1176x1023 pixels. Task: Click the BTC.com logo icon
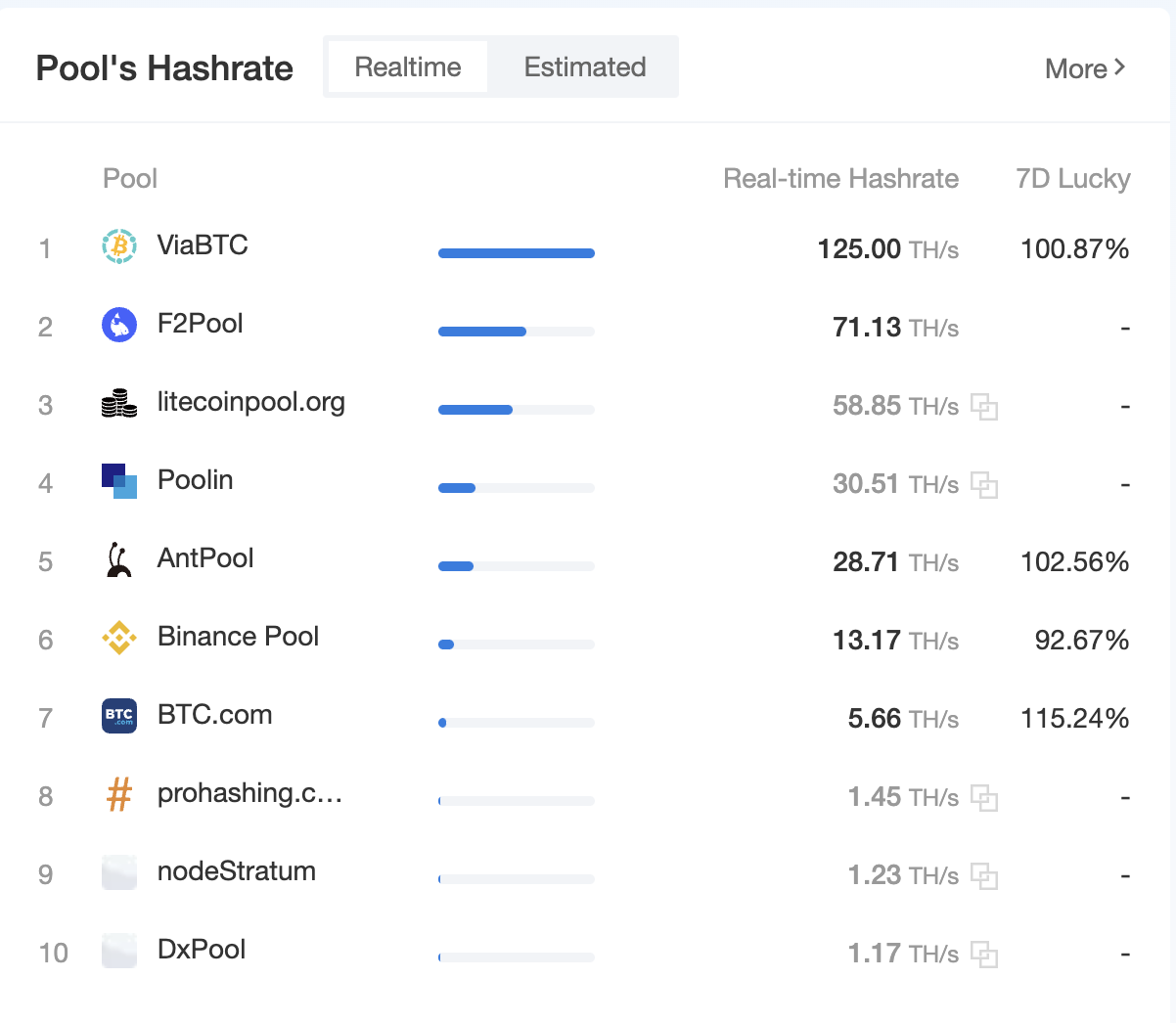point(119,716)
